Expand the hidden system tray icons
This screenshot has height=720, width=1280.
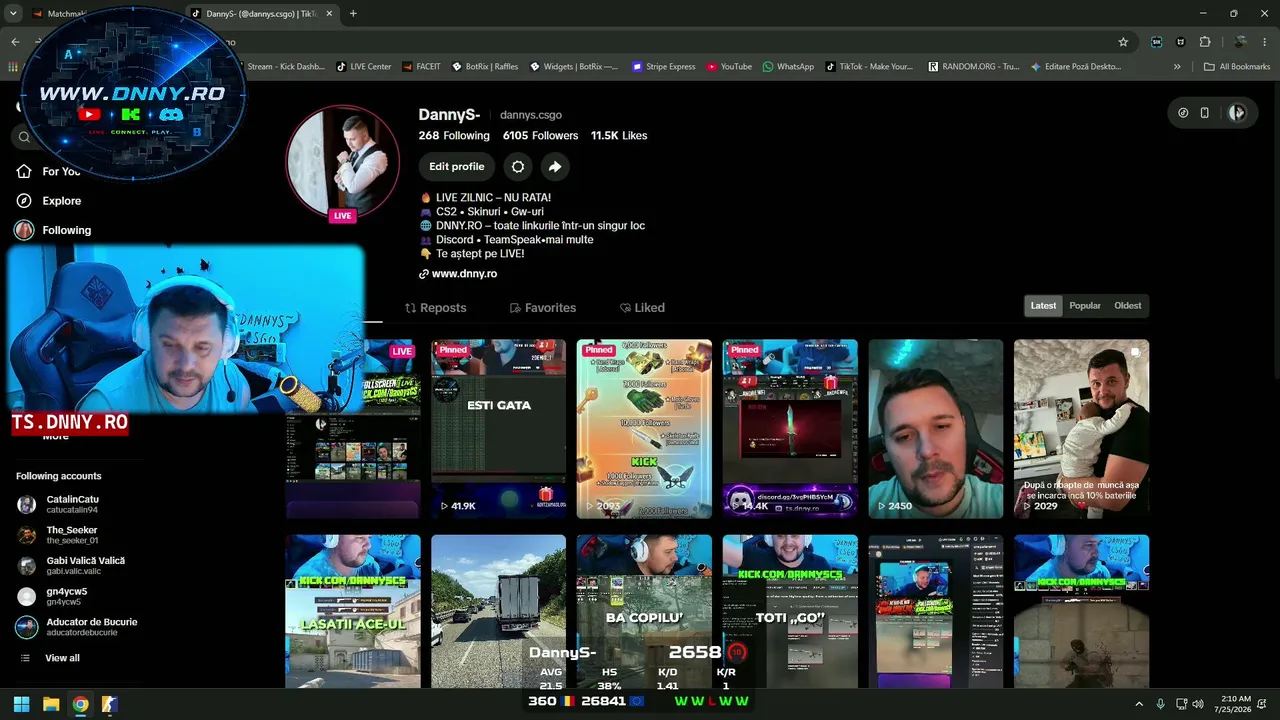[x=1138, y=704]
